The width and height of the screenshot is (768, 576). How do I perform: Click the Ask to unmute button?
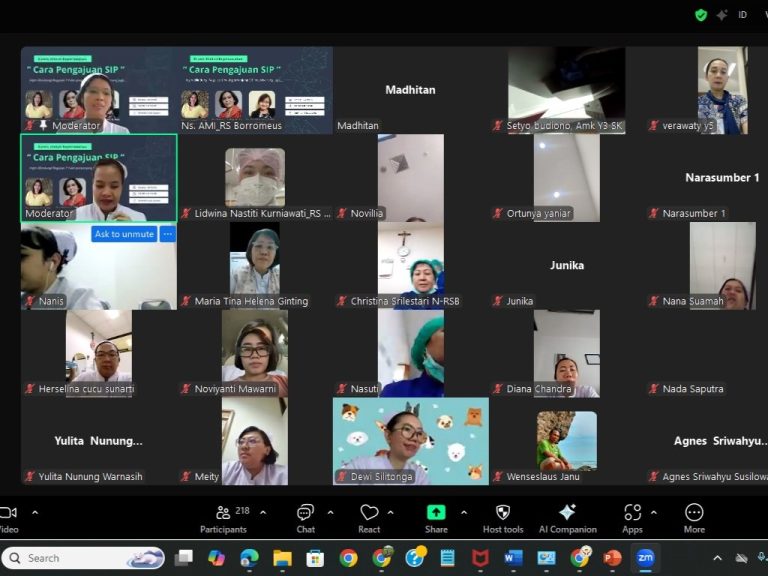(x=124, y=234)
